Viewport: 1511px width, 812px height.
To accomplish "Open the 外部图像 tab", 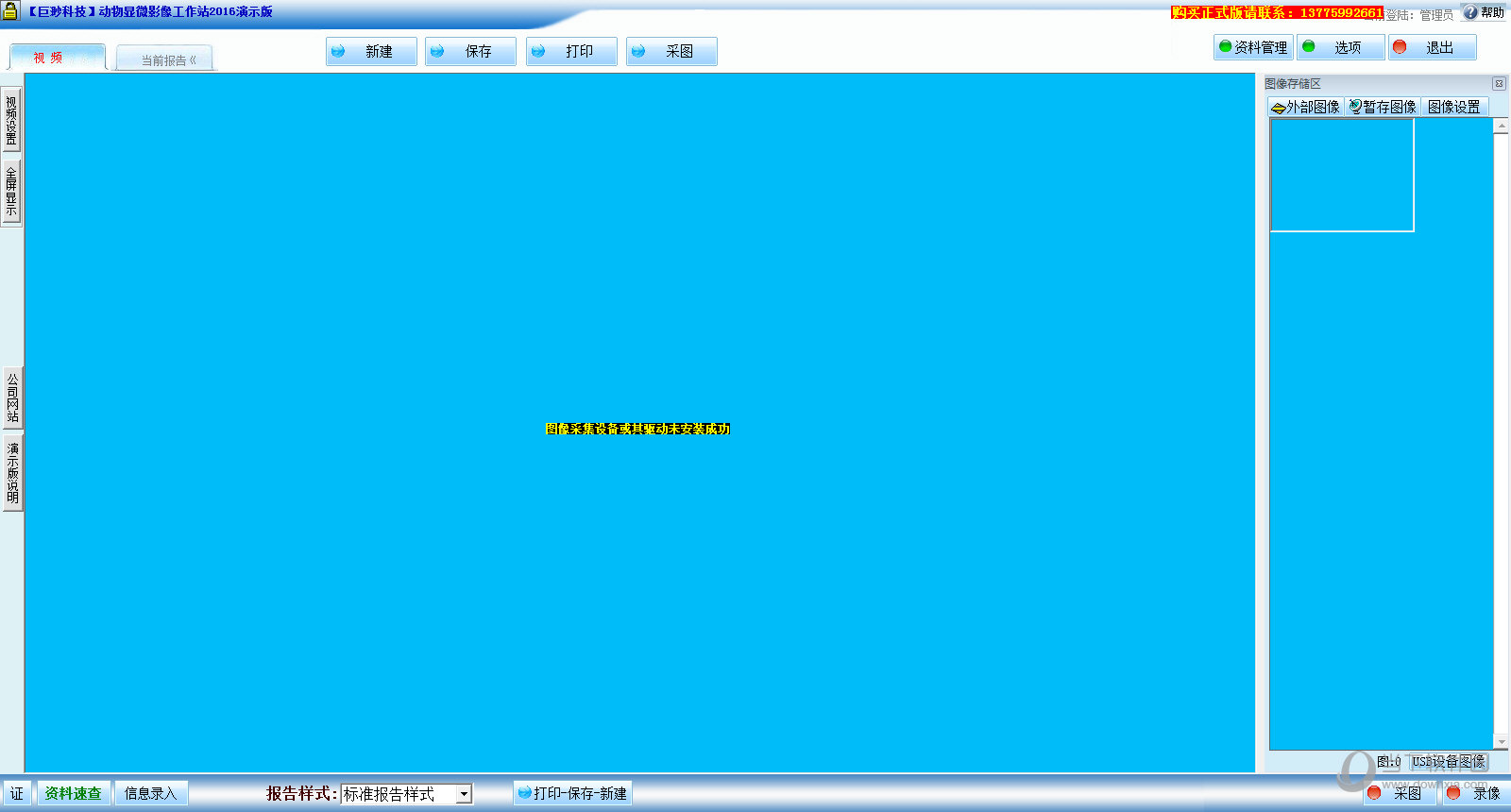I will pyautogui.click(x=1306, y=107).
